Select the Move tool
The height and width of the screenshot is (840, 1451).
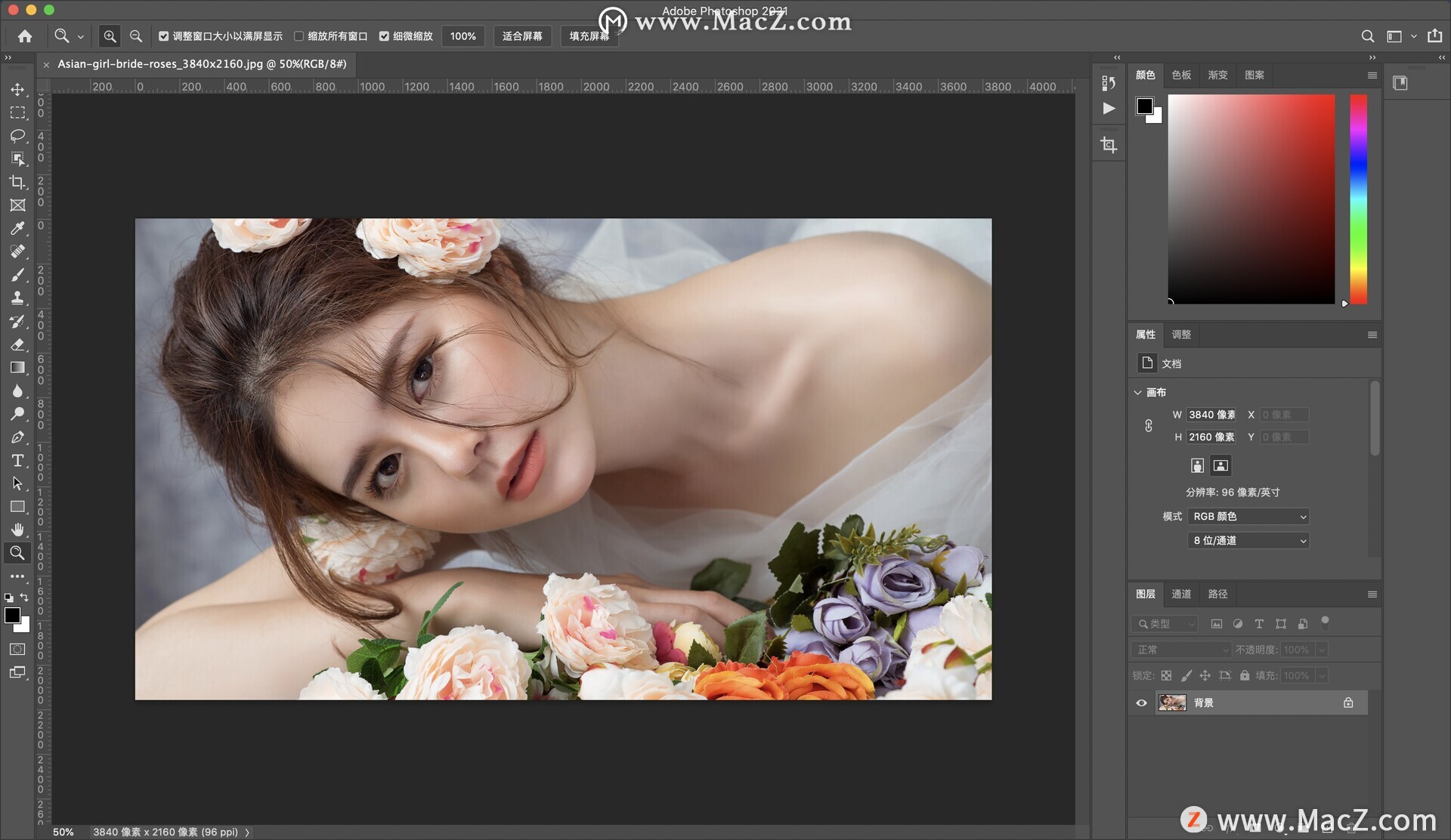click(17, 89)
